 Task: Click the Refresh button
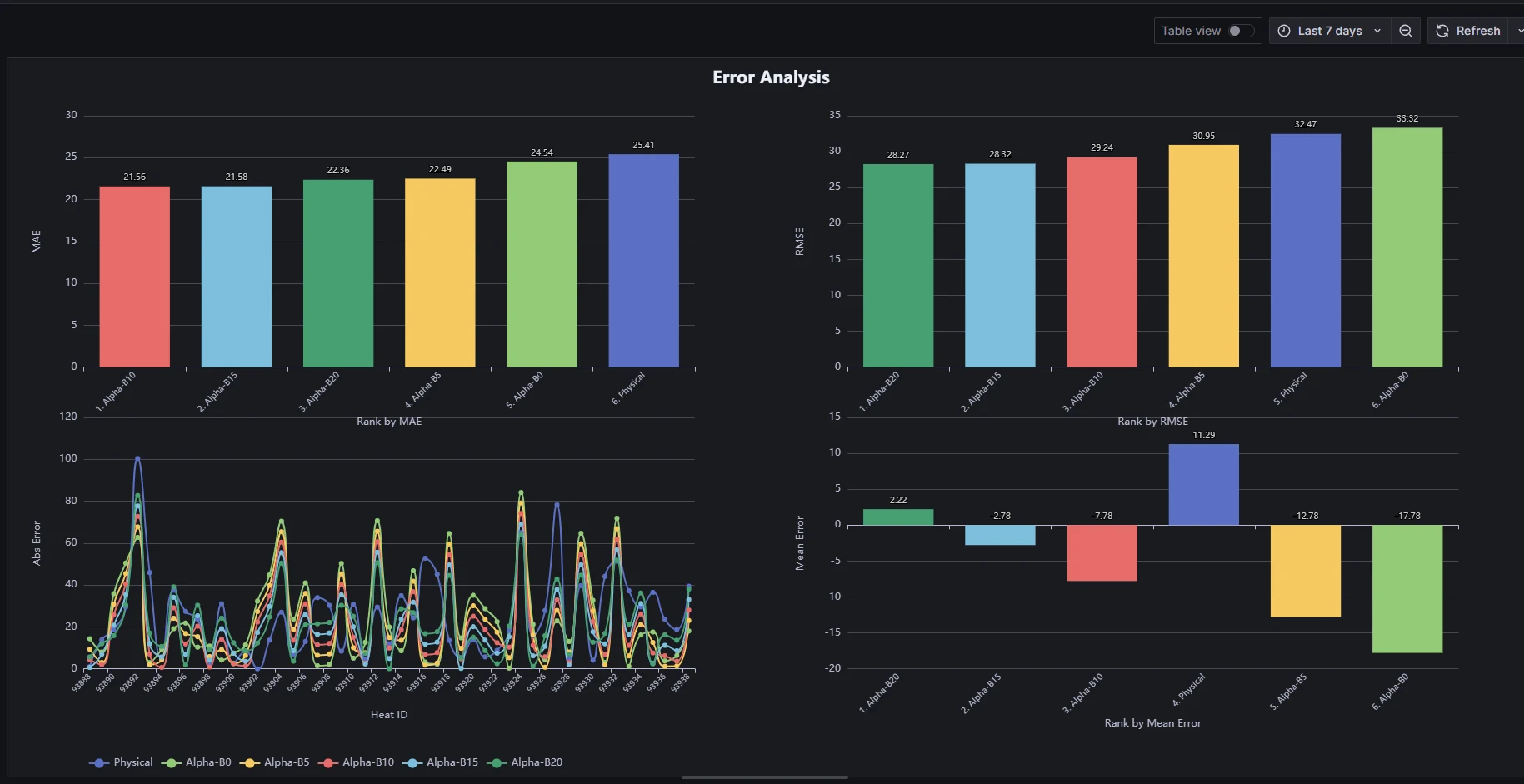(x=1469, y=31)
